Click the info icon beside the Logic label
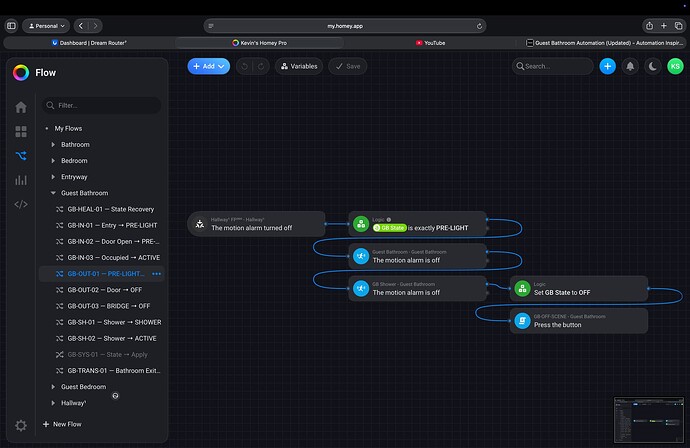Viewport: 690px width, 448px height. tap(389, 220)
